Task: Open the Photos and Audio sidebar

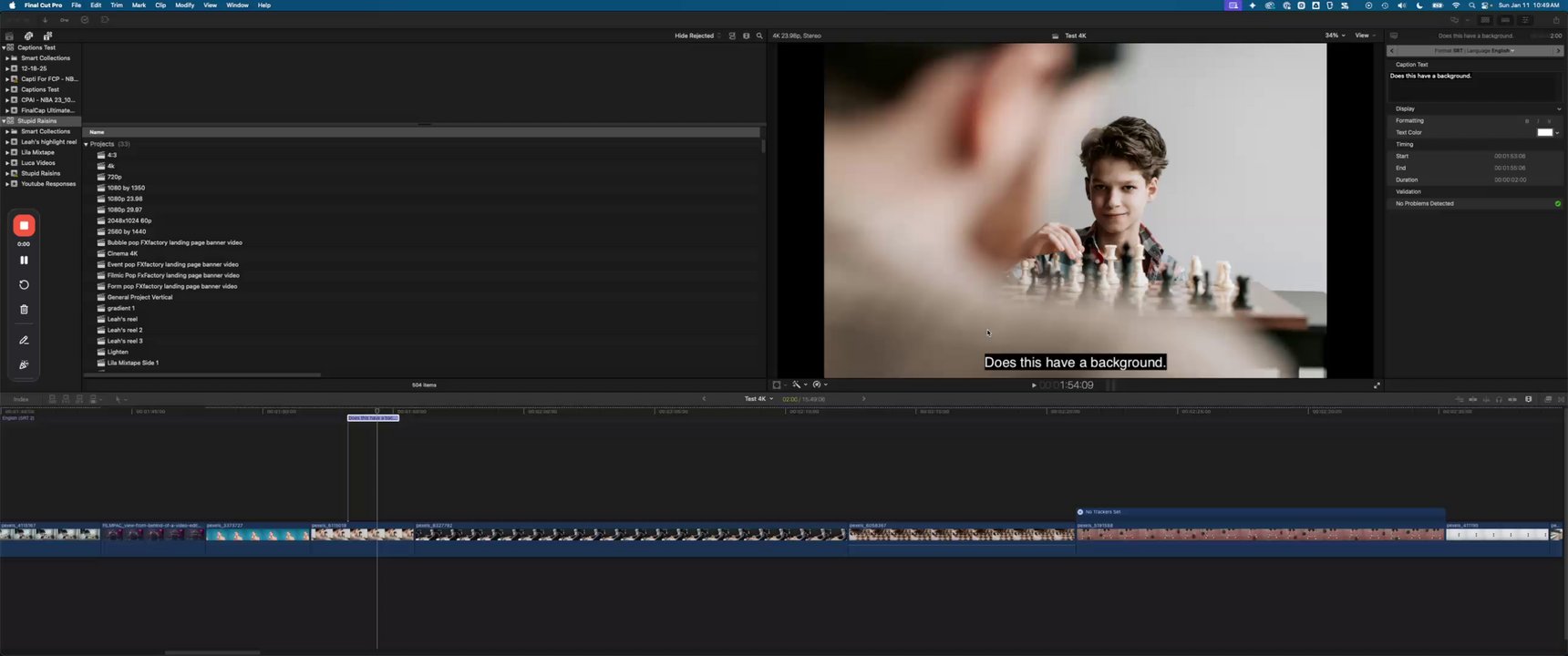Action: click(x=28, y=36)
